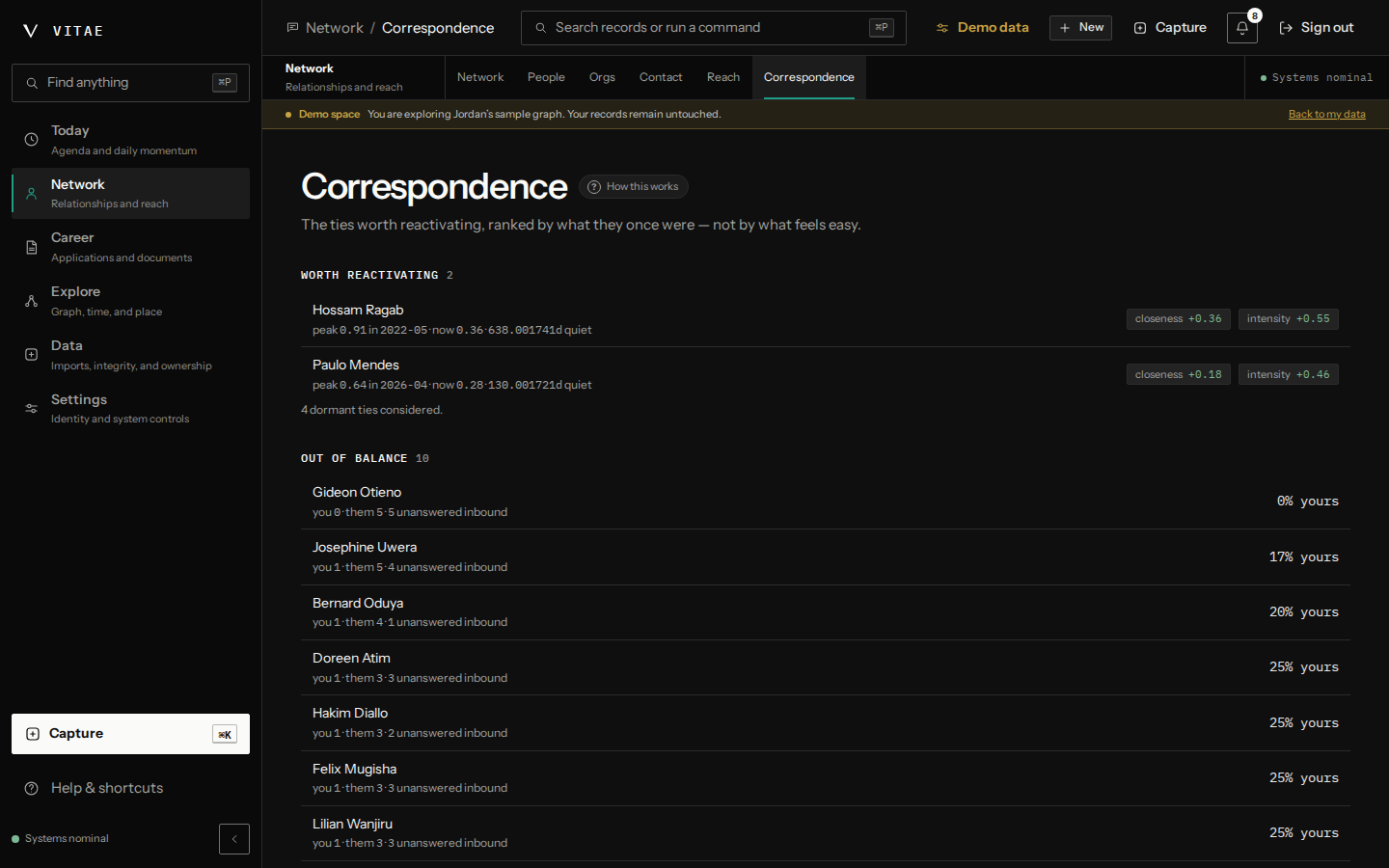Image resolution: width=1389 pixels, height=868 pixels.
Task: Click the How this works button
Action: (634, 187)
